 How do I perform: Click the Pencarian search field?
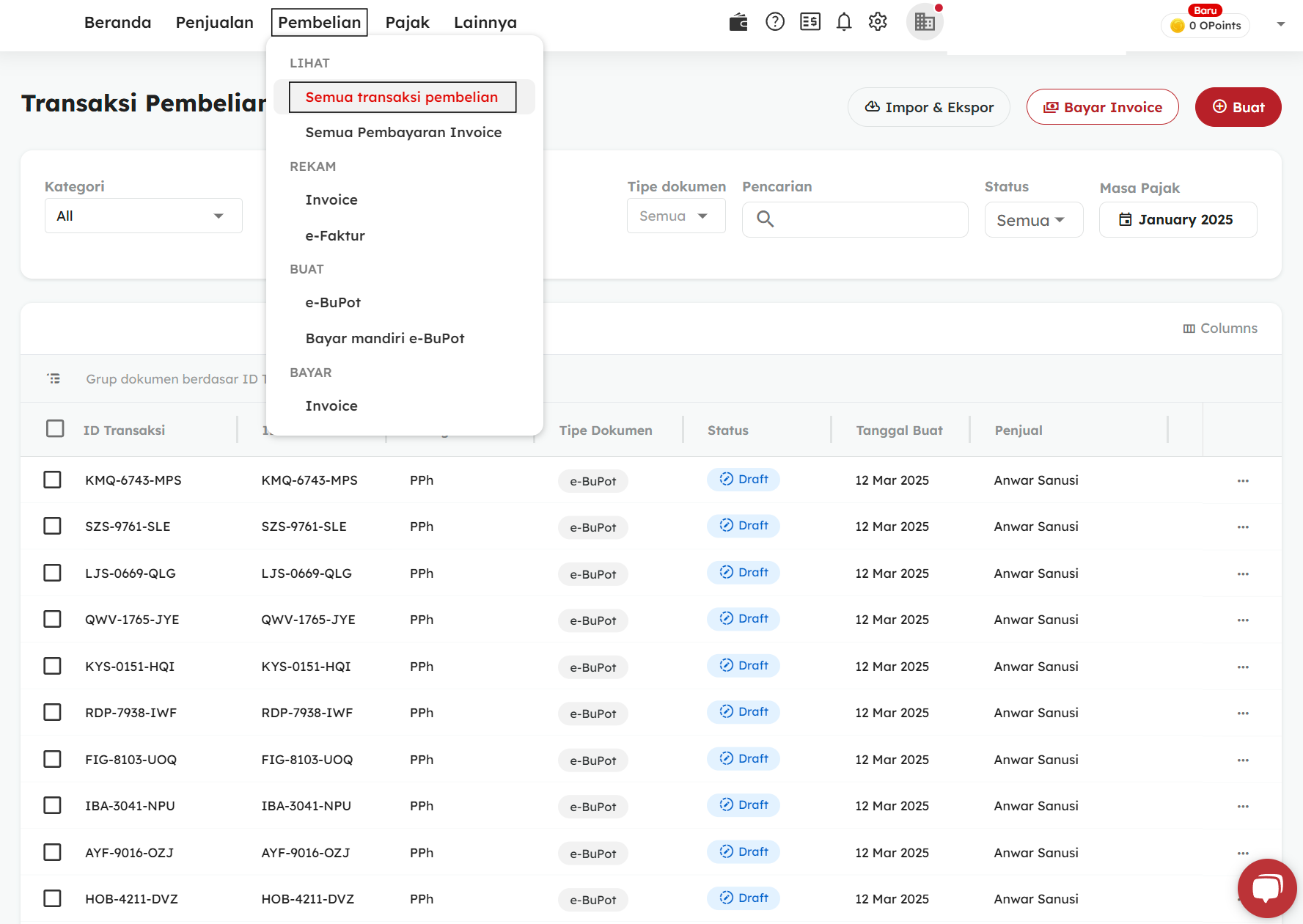(x=865, y=219)
